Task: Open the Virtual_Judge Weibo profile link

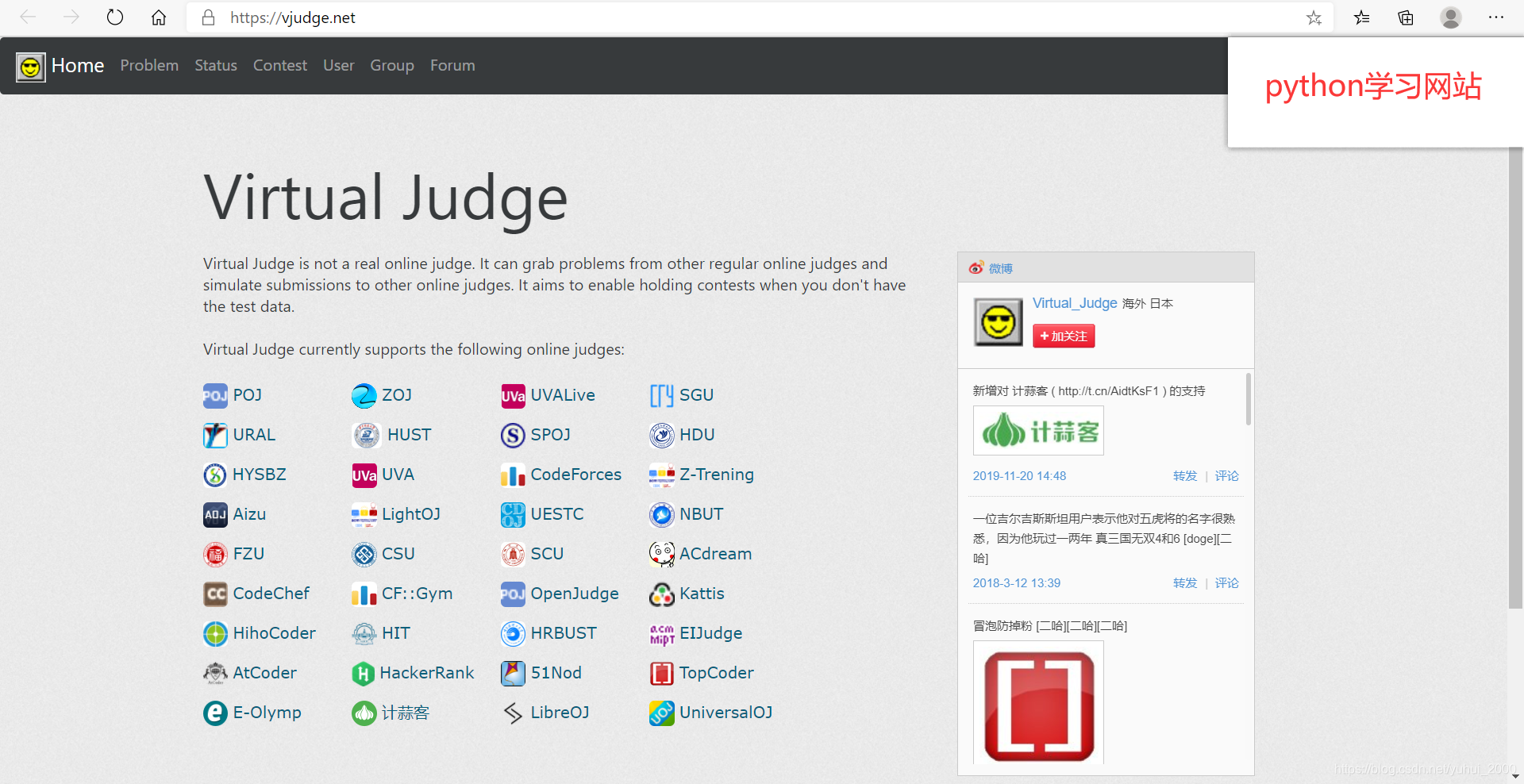Action: pos(1075,303)
